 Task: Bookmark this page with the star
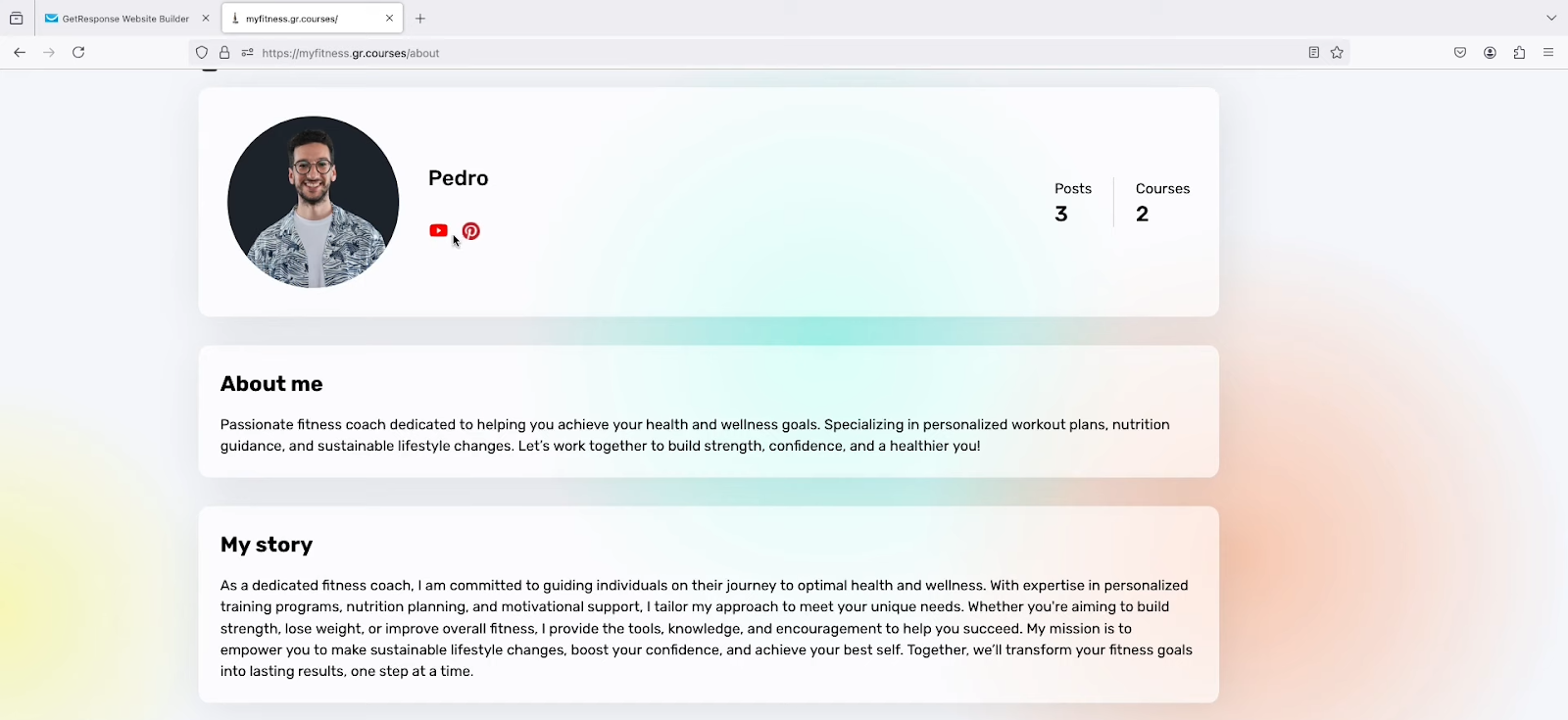pyautogui.click(x=1337, y=53)
